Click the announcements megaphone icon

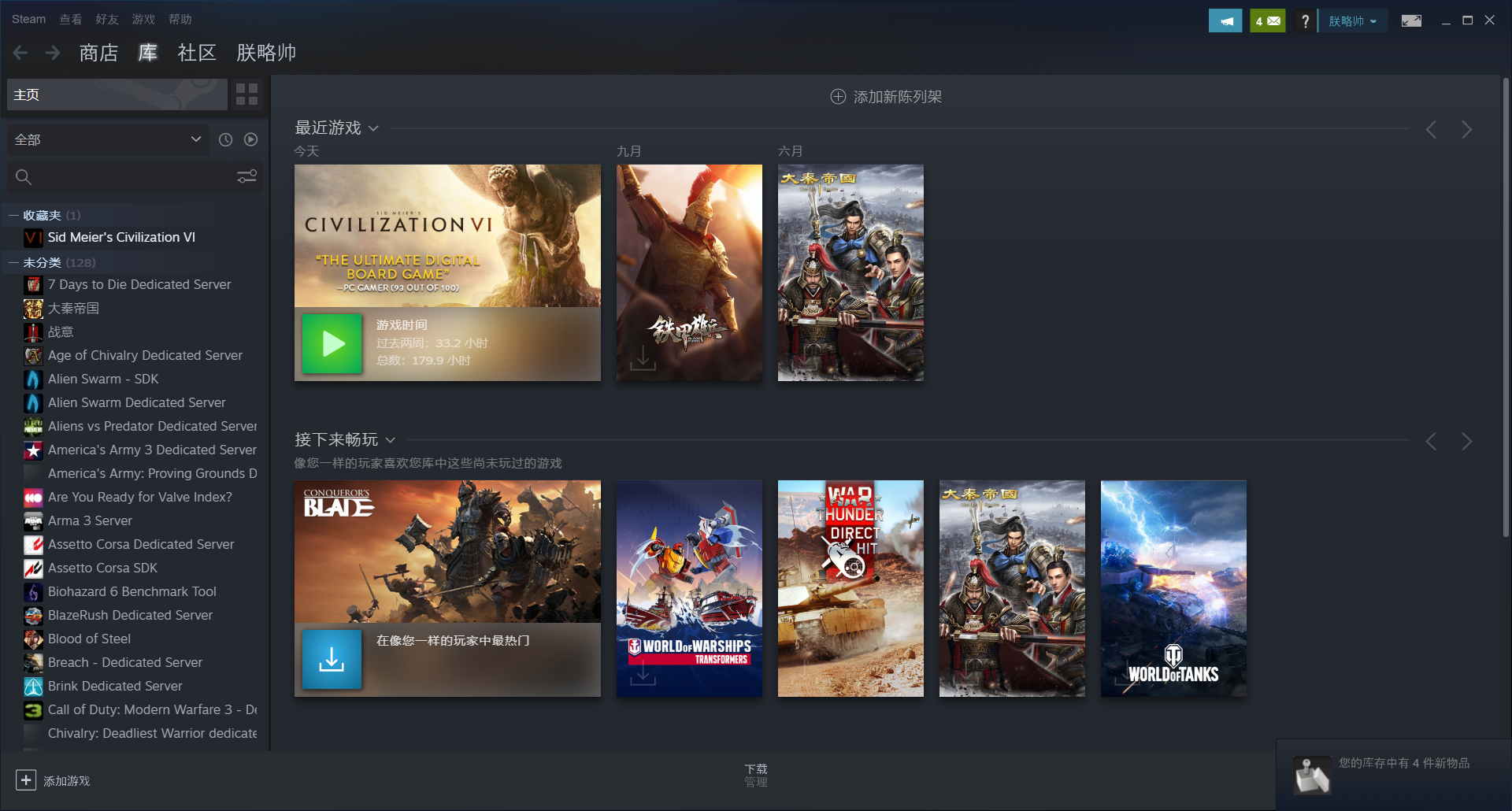tap(1225, 21)
